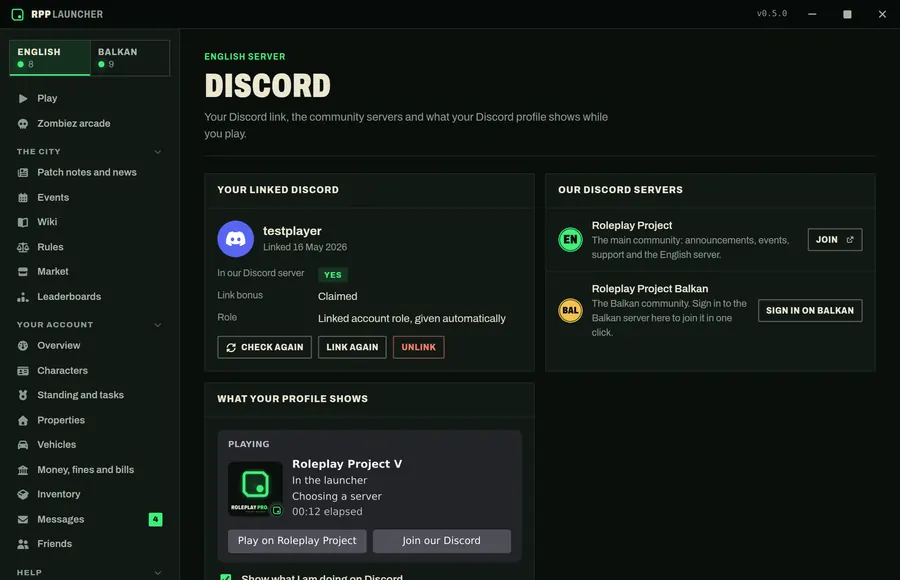Click the unread Messages count badge
900x580 pixels.
[155, 519]
